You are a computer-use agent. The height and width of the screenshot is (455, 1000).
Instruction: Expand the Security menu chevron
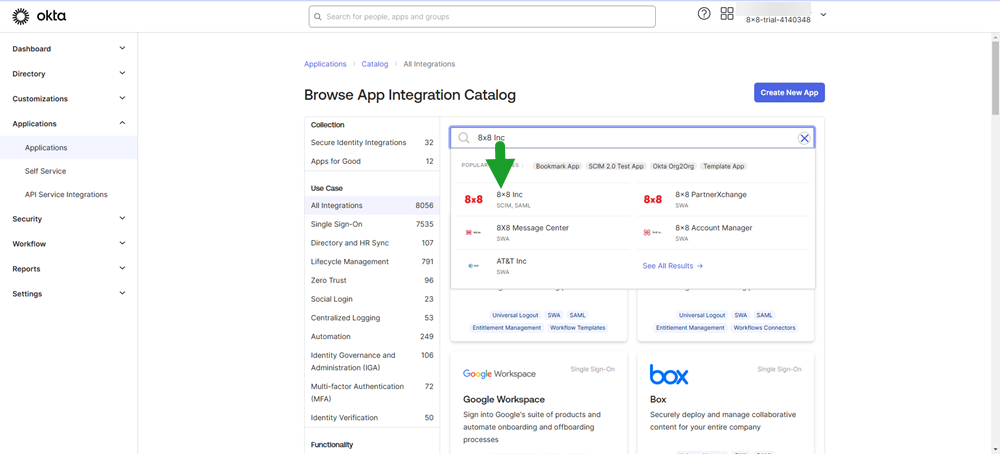pos(122,218)
